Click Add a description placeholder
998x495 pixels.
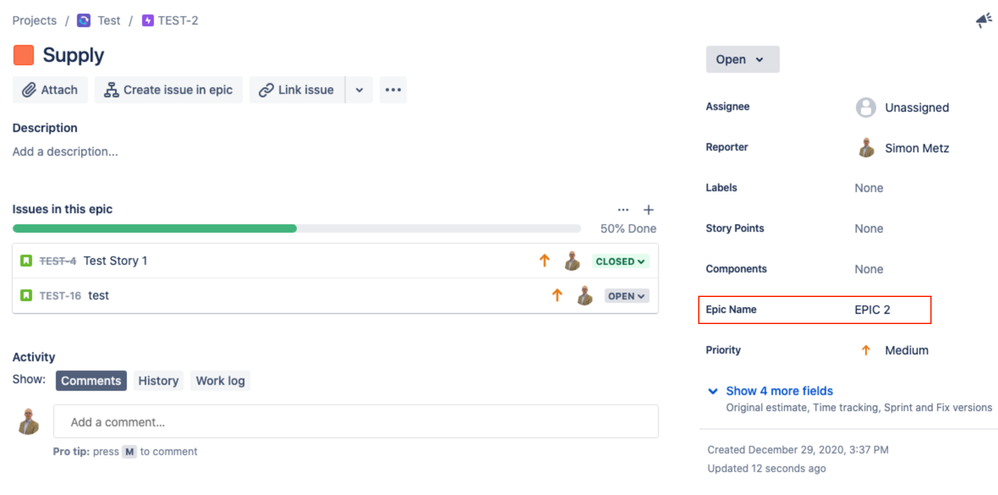click(x=65, y=152)
